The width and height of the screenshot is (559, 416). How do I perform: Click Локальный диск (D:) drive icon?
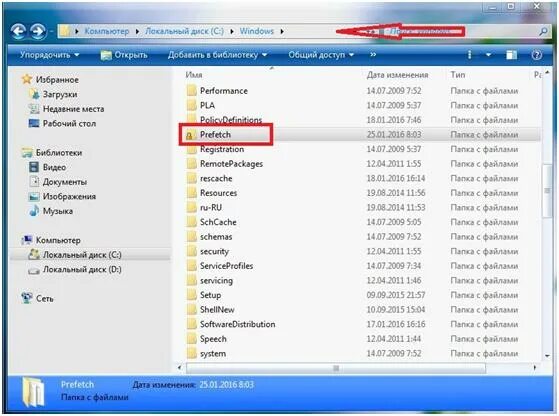(34, 270)
